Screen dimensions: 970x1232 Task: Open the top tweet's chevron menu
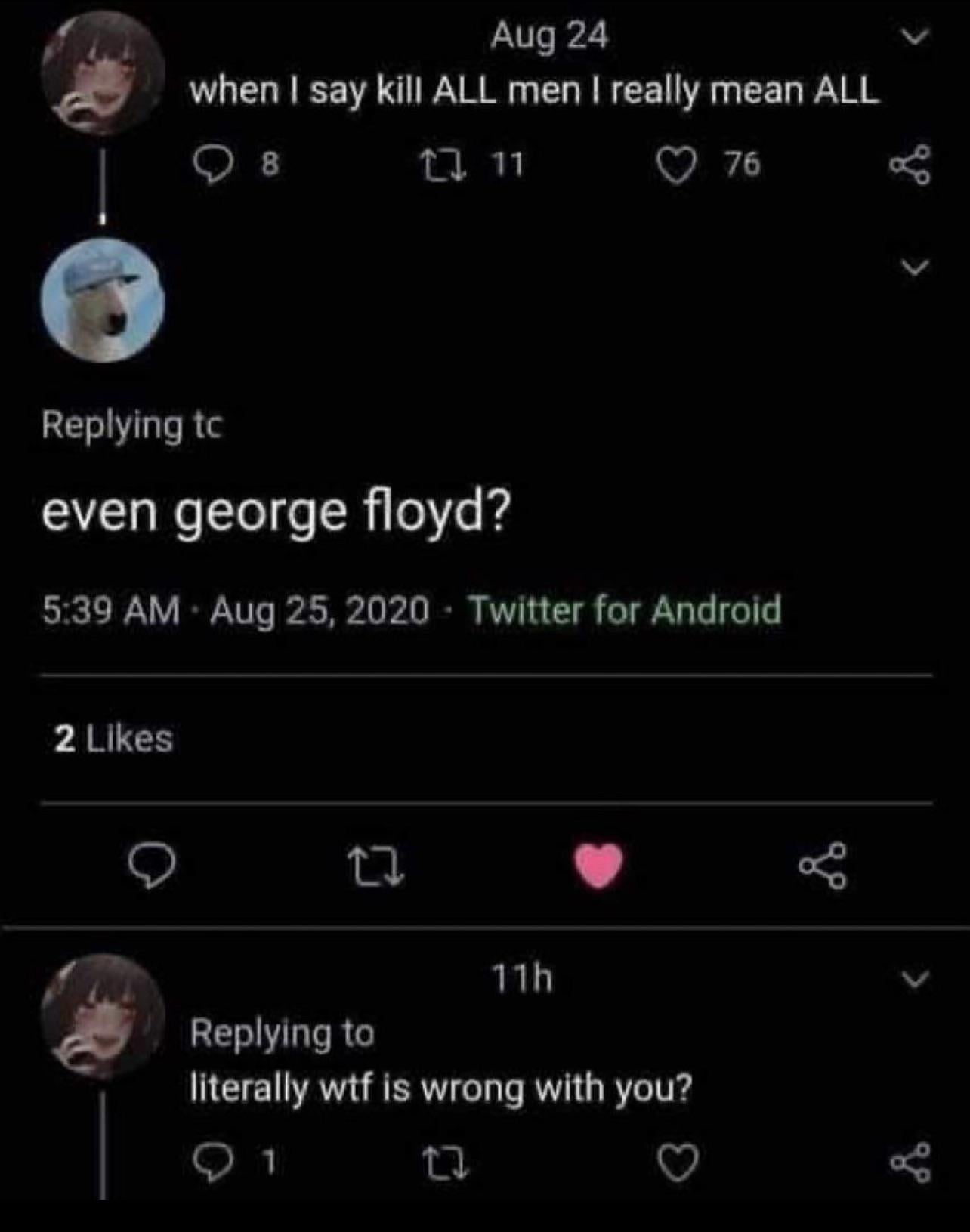click(x=915, y=37)
